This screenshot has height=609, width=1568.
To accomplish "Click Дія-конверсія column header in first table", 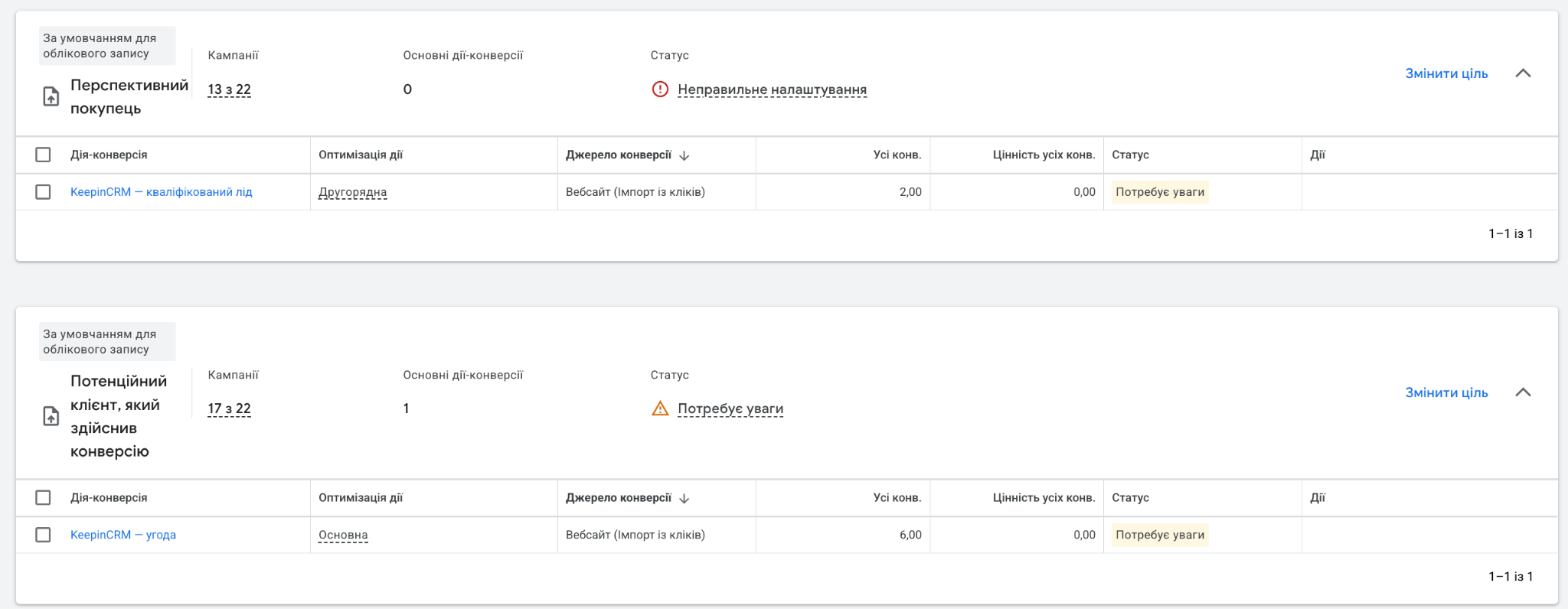I will (109, 155).
